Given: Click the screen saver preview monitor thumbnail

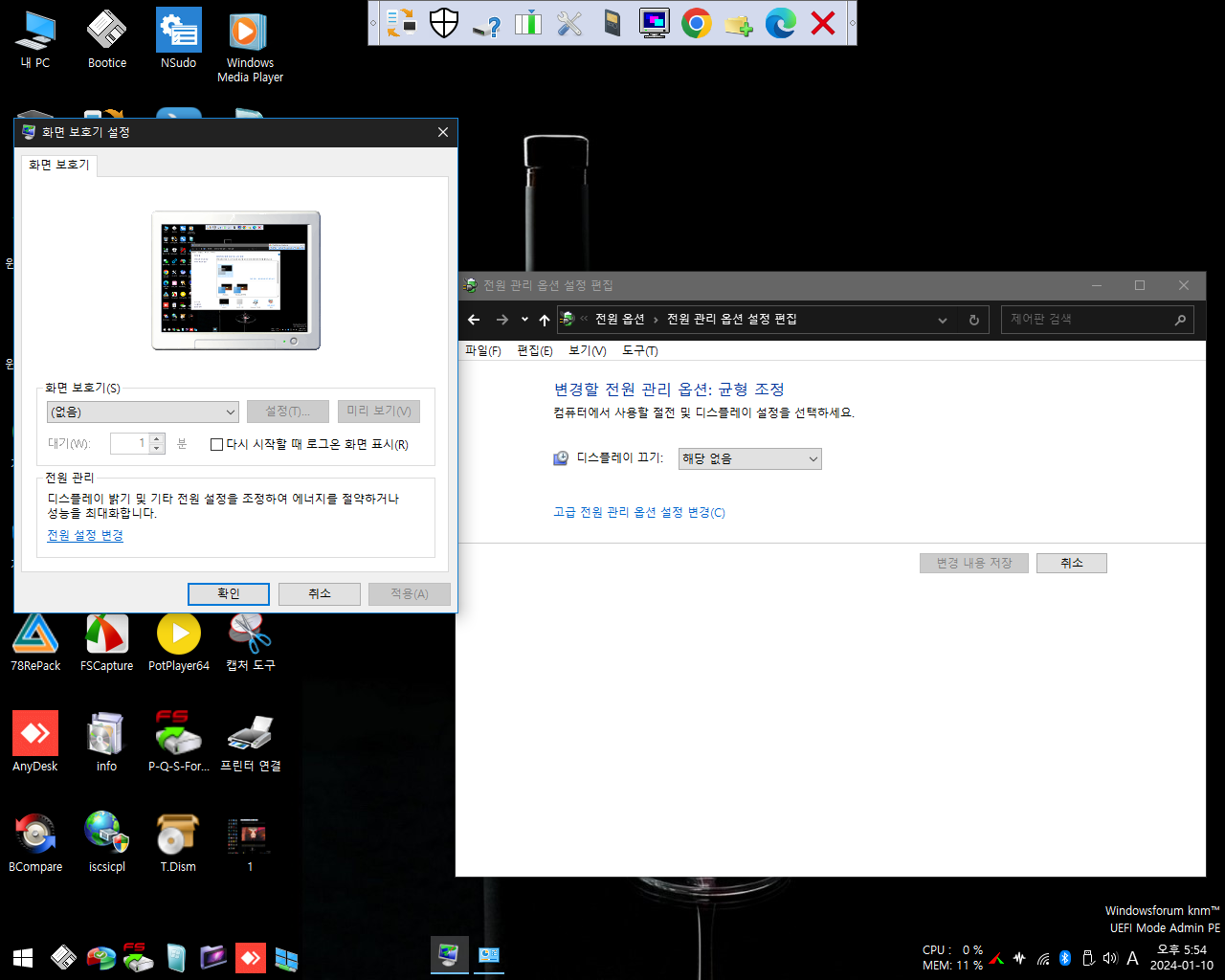Looking at the screenshot, I should tap(236, 280).
